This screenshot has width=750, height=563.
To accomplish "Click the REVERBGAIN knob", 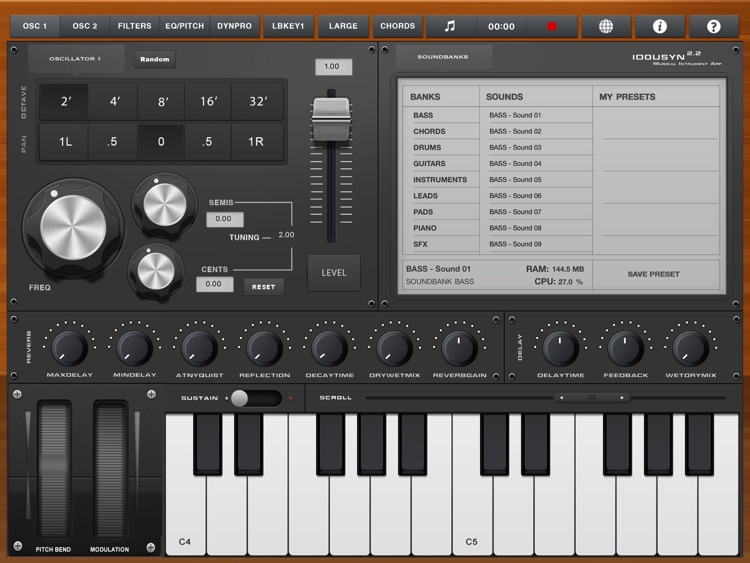I will tap(459, 348).
